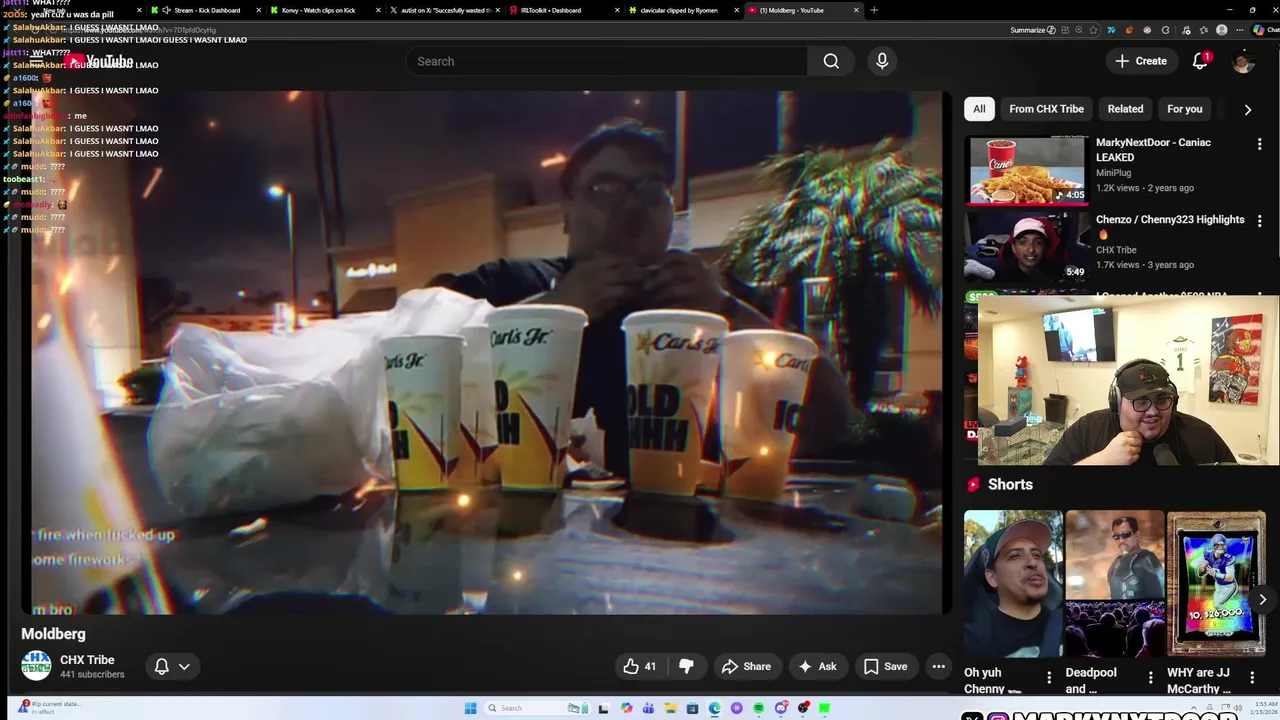
Task: Open the WHY are JJ McCarthy short
Action: [x=1216, y=583]
